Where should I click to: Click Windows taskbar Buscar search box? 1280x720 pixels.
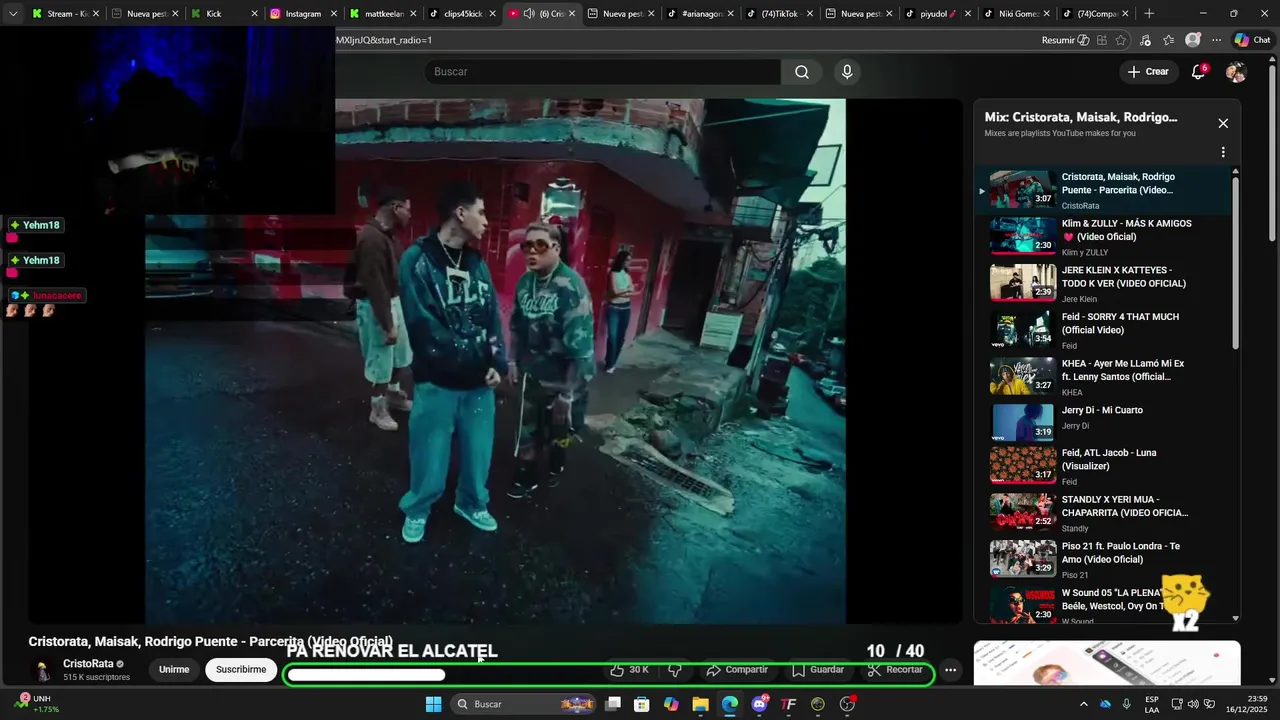525,704
